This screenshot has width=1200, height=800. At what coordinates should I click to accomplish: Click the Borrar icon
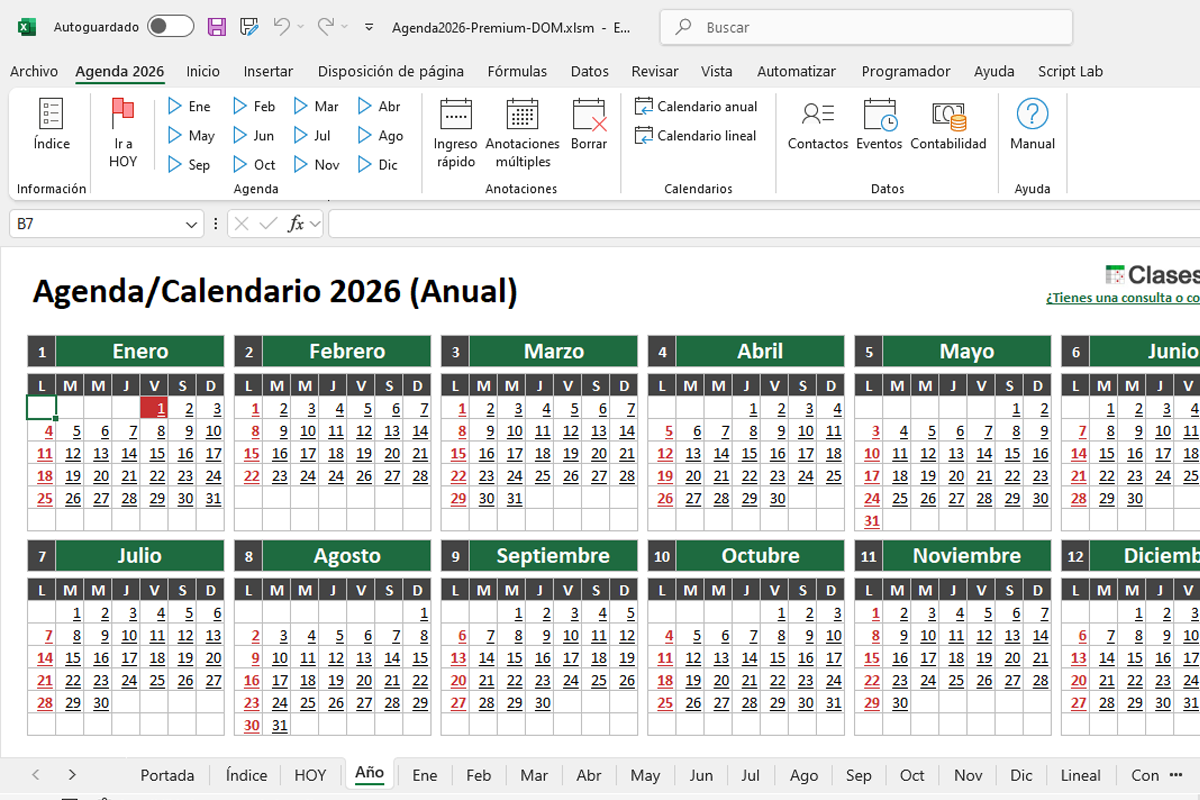589,114
